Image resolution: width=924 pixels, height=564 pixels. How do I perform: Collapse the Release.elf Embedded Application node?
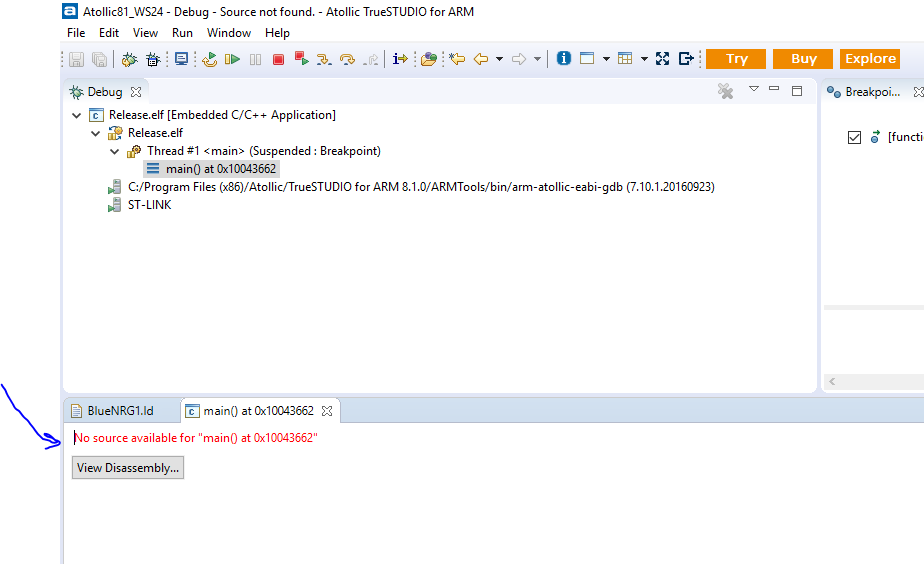click(x=77, y=115)
